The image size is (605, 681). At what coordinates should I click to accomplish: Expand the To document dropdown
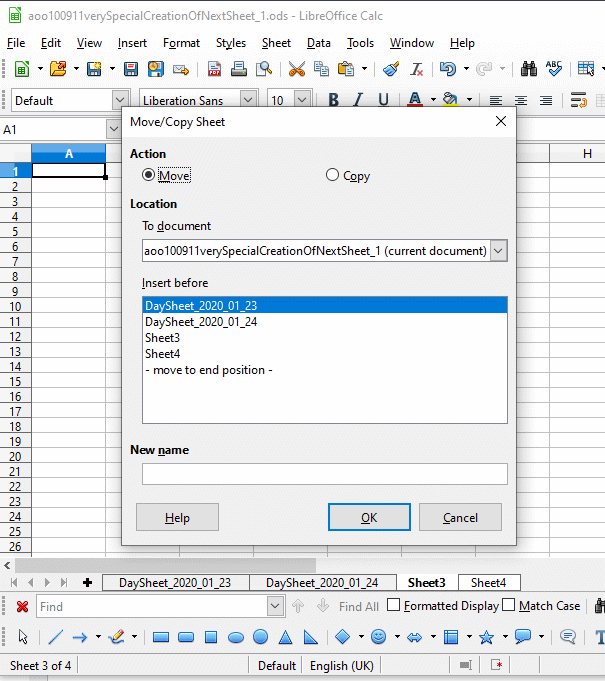pos(499,250)
